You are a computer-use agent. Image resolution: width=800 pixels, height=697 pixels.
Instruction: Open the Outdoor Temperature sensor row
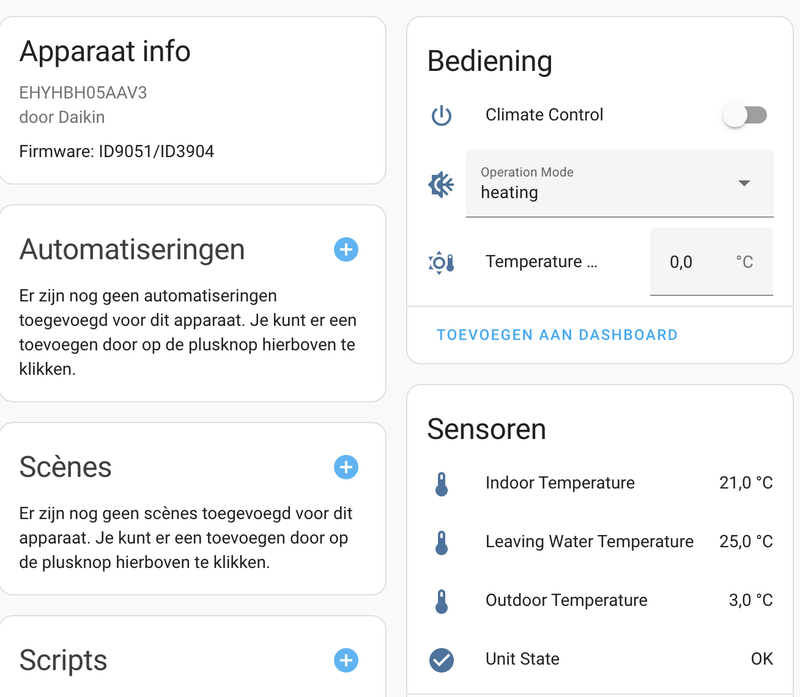click(566, 601)
